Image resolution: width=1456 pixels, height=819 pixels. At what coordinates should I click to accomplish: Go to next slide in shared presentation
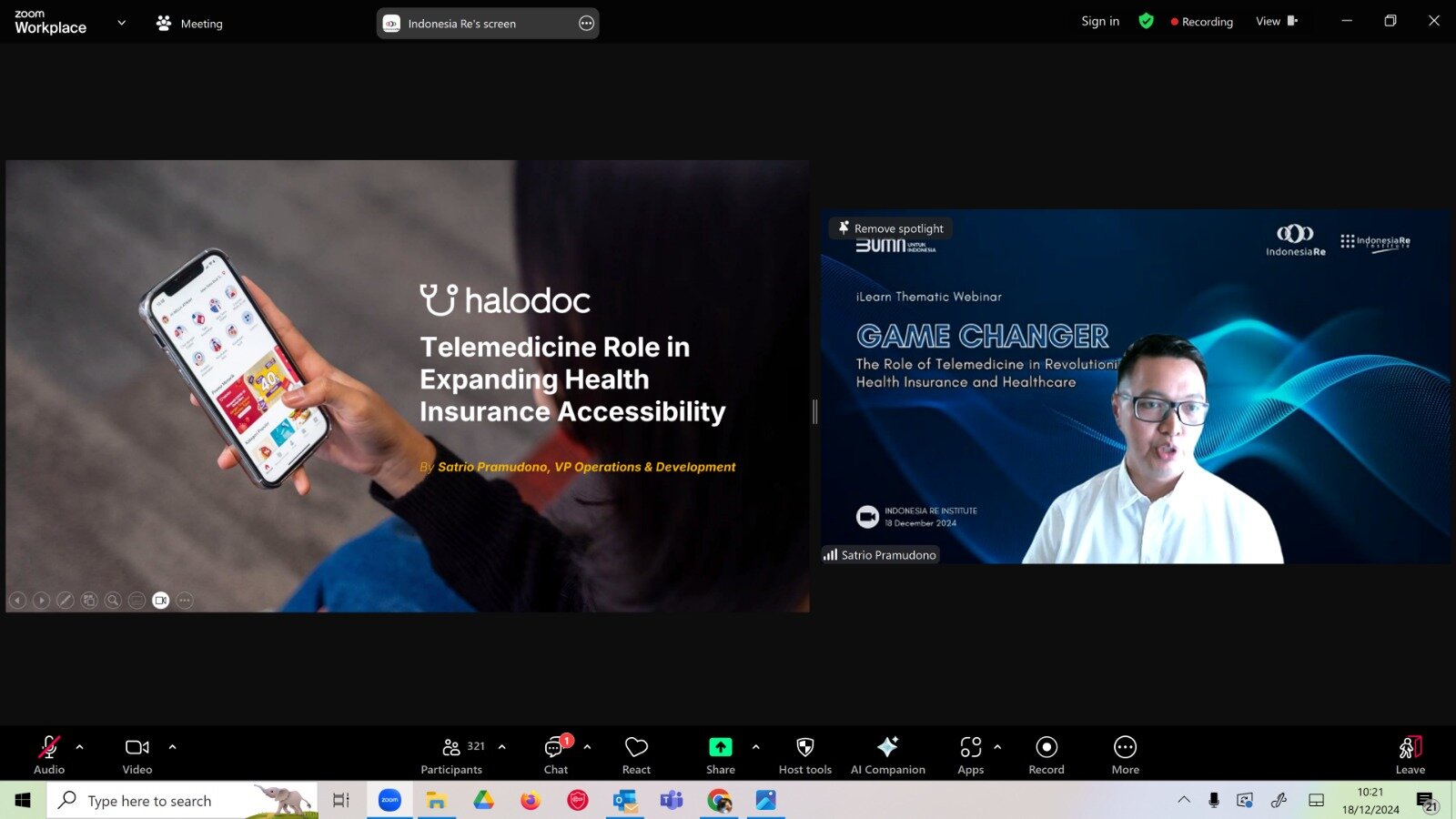coord(41,601)
